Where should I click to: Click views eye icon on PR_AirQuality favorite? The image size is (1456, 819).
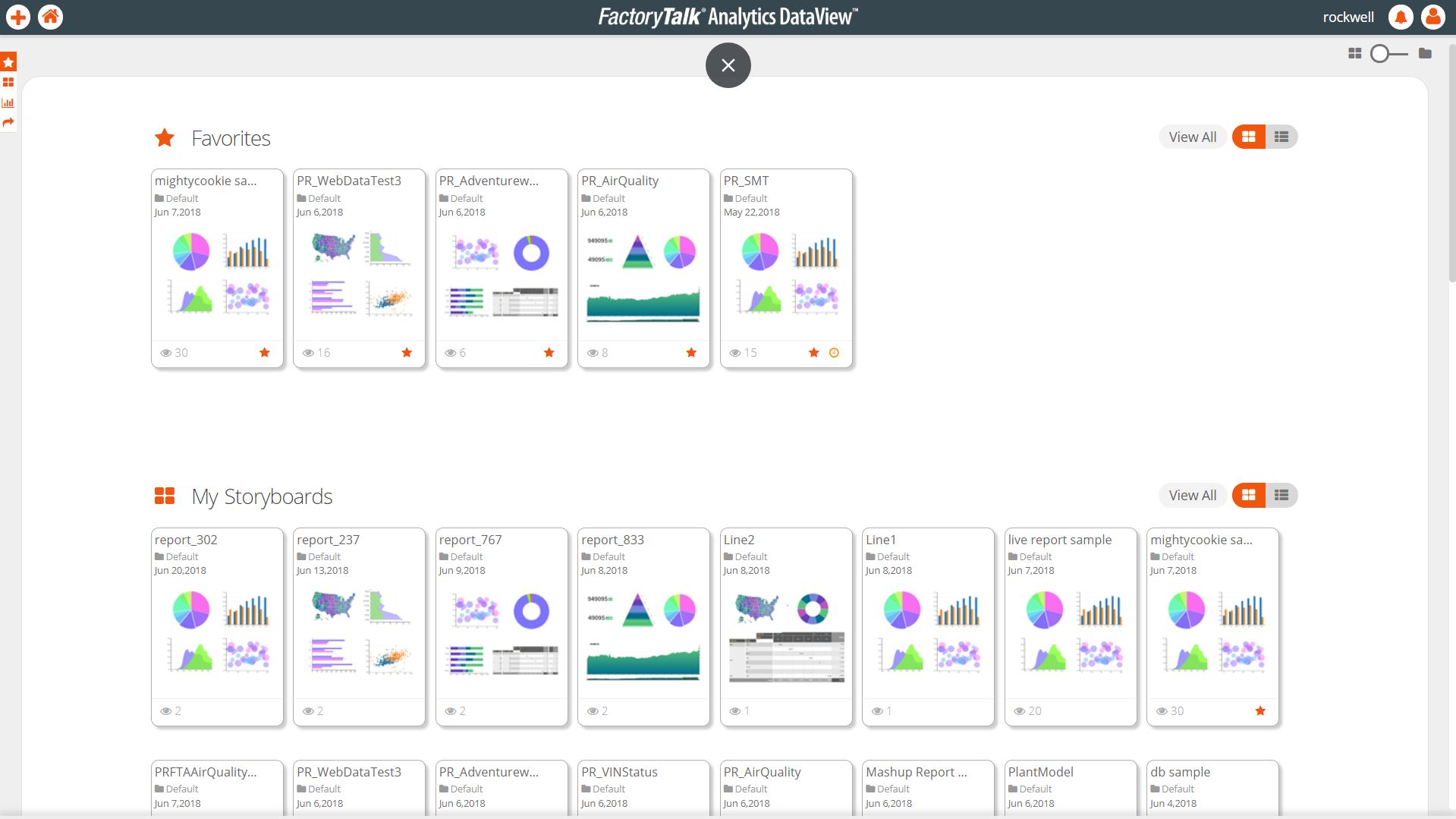(593, 353)
